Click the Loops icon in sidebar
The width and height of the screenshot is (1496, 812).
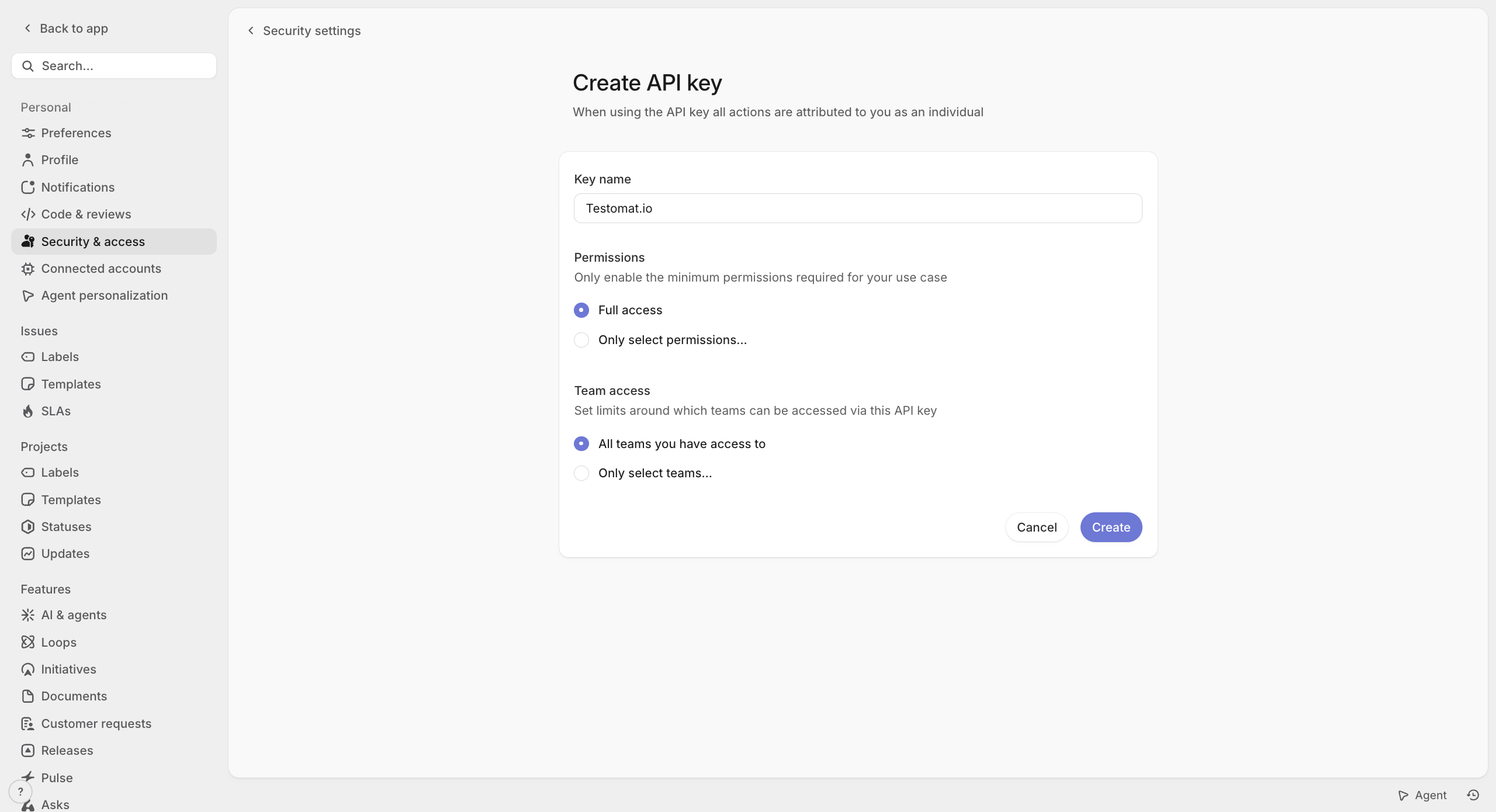(28, 643)
